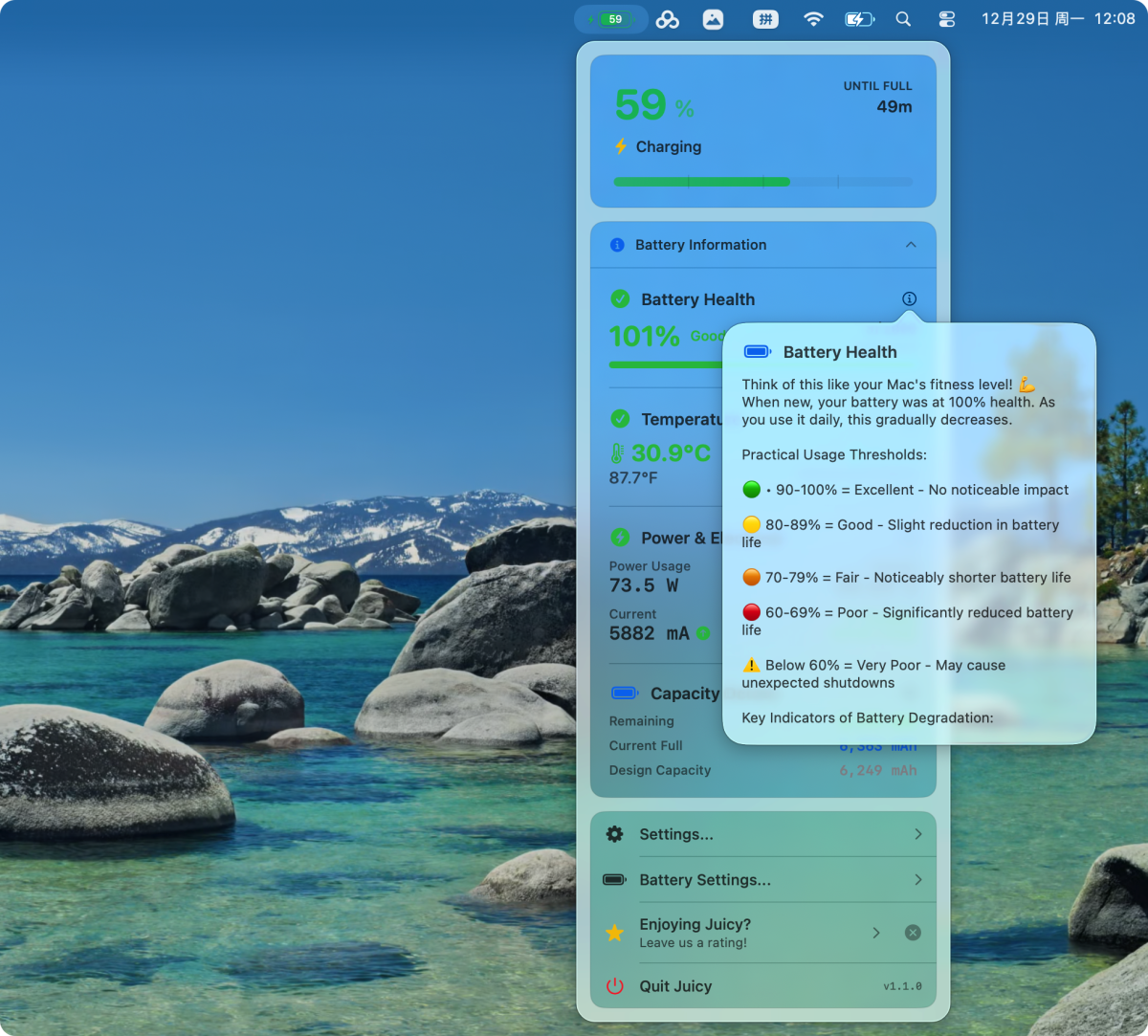
Task: Click the red Quit Juicy power icon
Action: (x=614, y=986)
